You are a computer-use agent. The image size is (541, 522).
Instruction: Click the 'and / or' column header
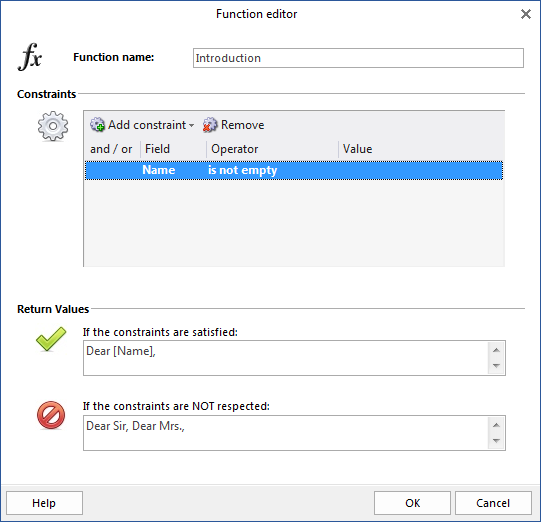111,149
